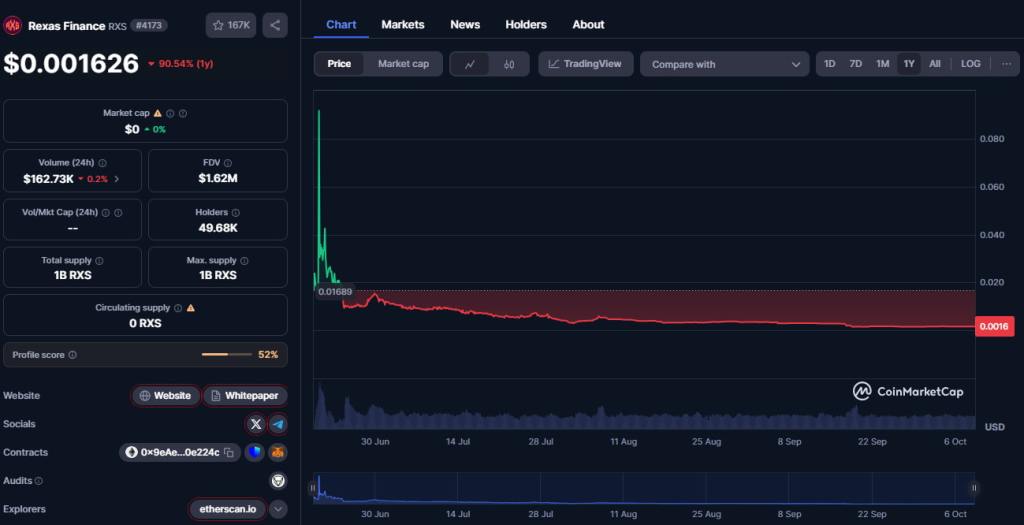This screenshot has height=525, width=1024.
Task: Set chart range to 1M
Action: tap(882, 64)
